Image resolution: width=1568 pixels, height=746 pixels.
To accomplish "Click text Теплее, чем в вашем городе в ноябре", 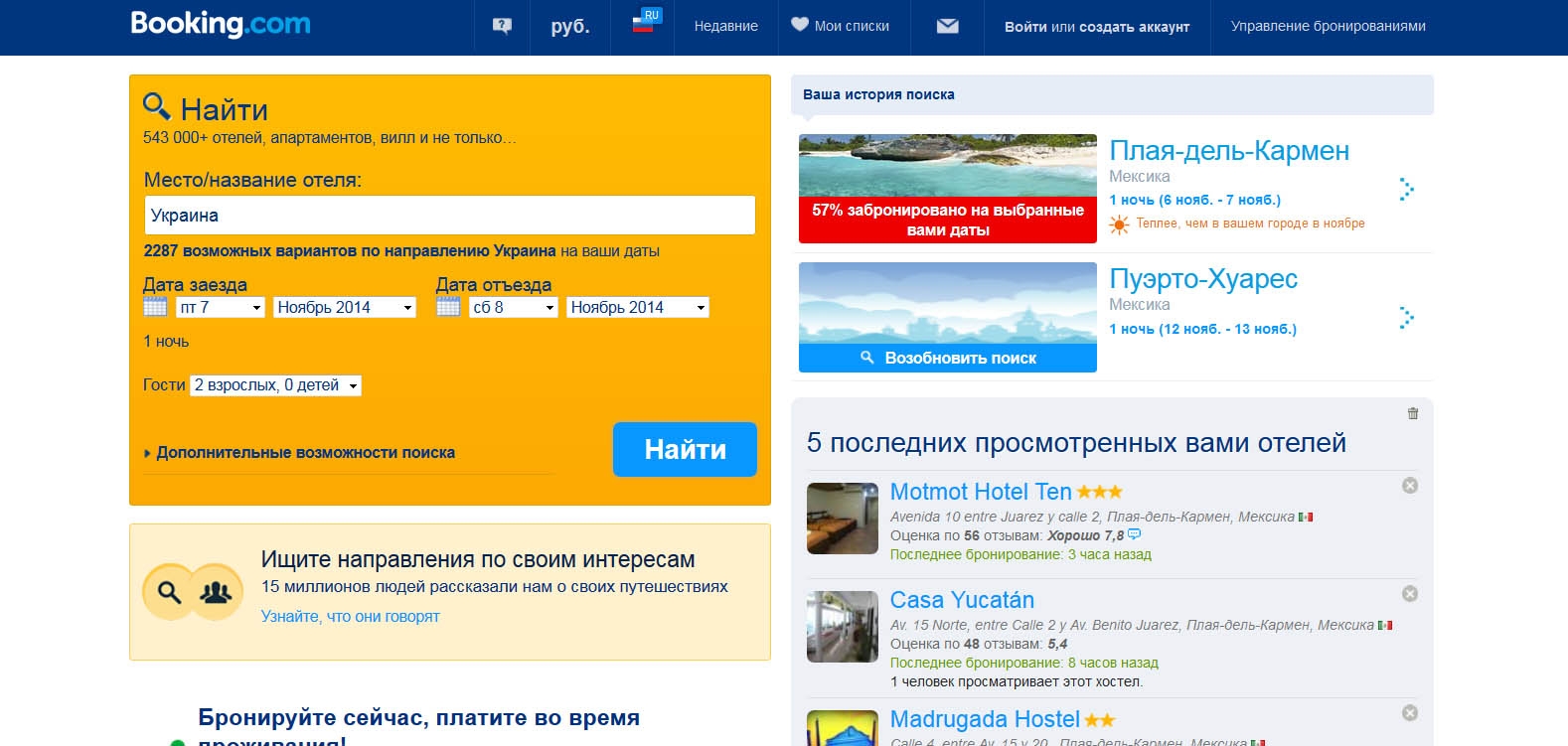I will [x=1250, y=224].
